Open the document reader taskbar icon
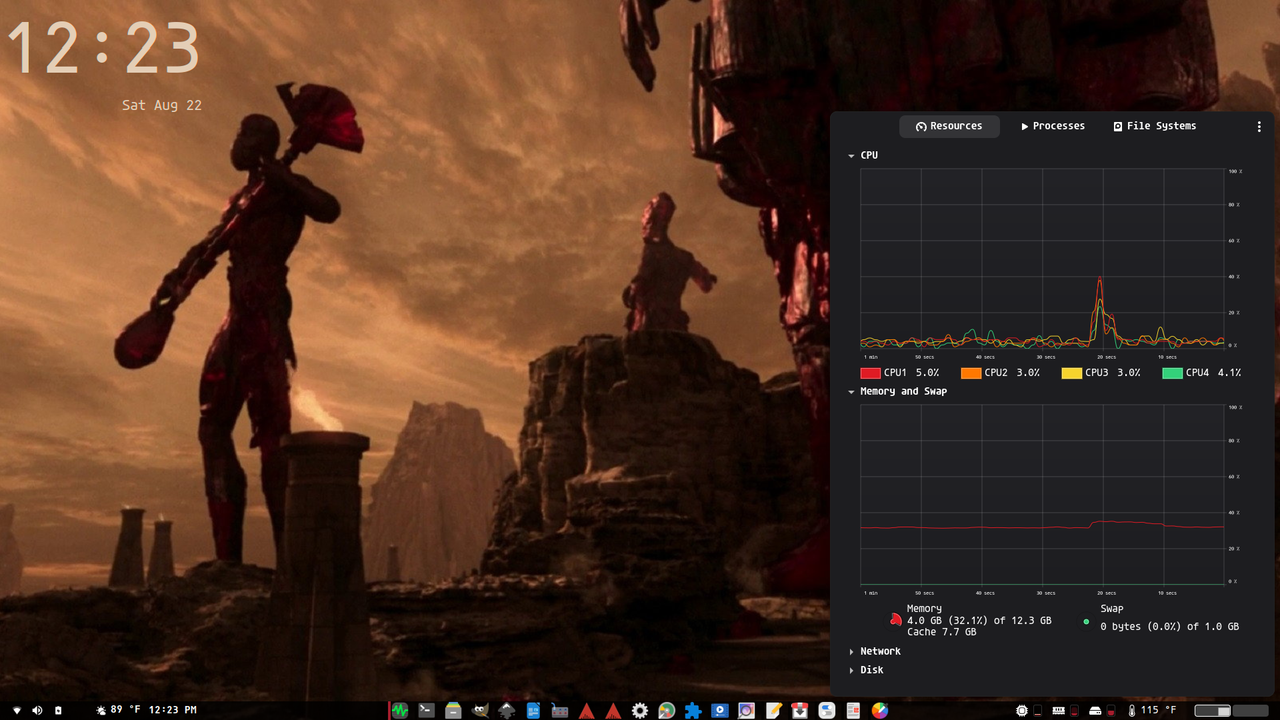 coord(853,710)
